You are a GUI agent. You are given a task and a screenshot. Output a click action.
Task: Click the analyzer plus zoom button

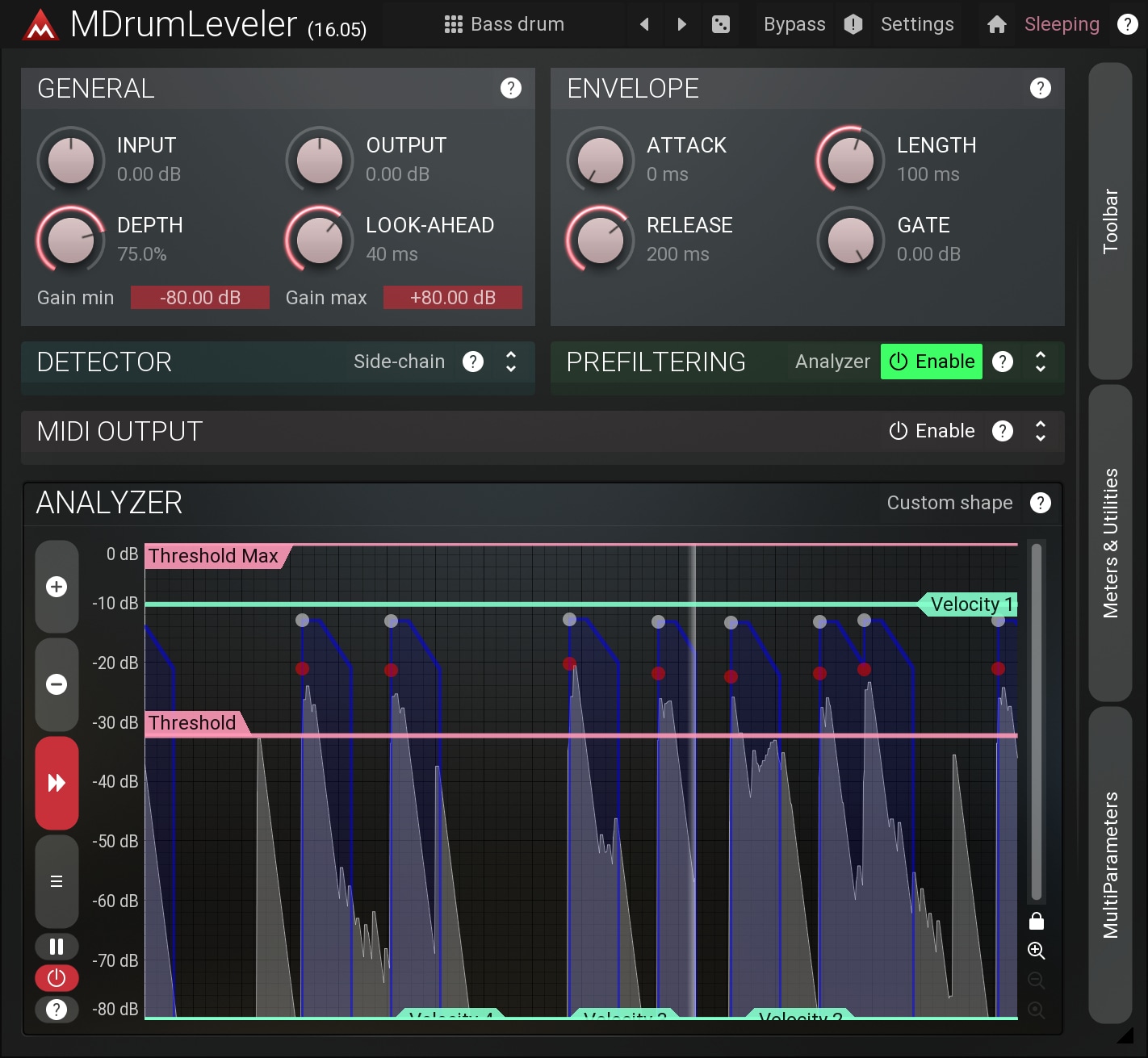tap(57, 587)
